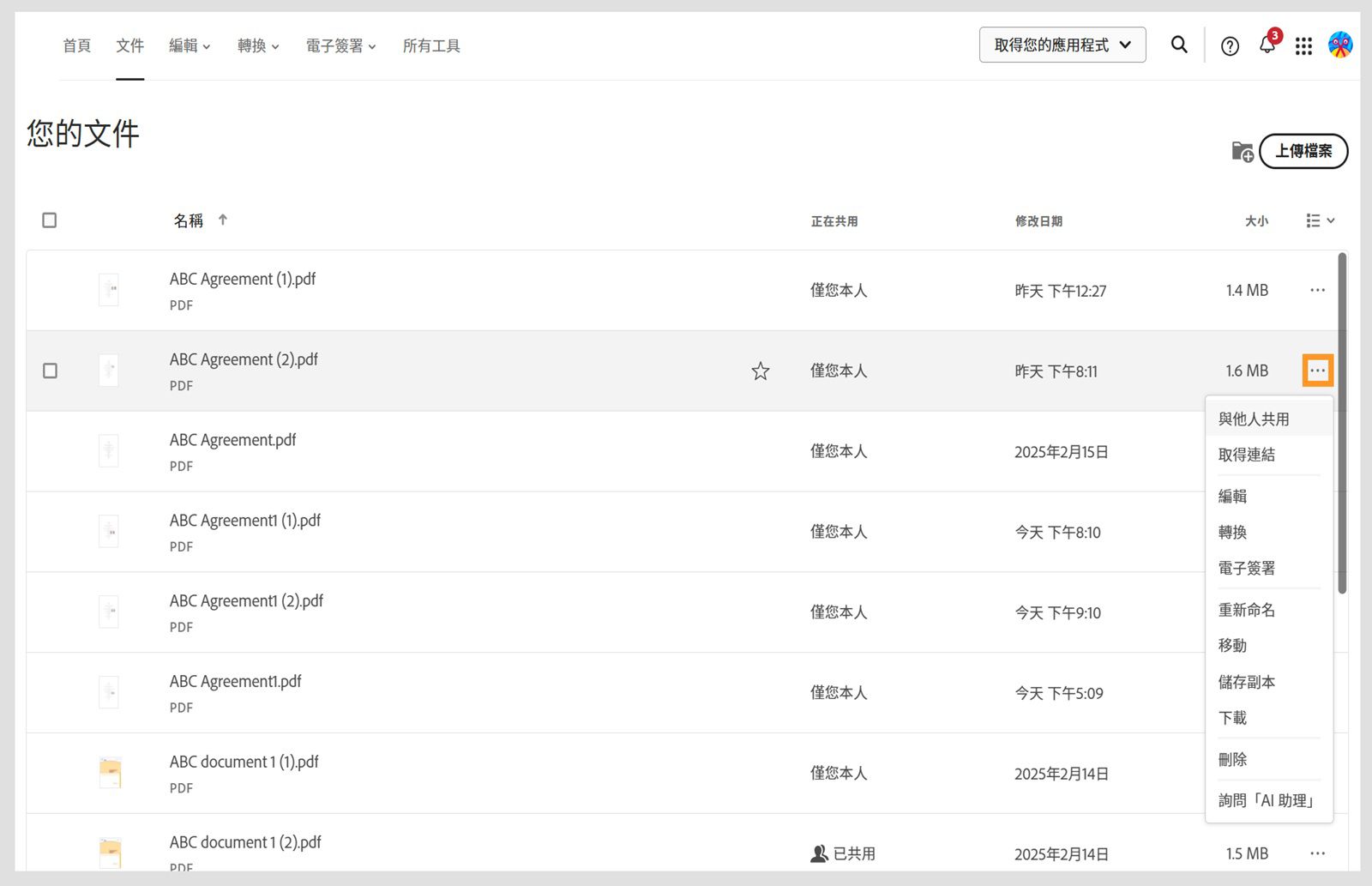Open the list view options dropdown

1320,221
